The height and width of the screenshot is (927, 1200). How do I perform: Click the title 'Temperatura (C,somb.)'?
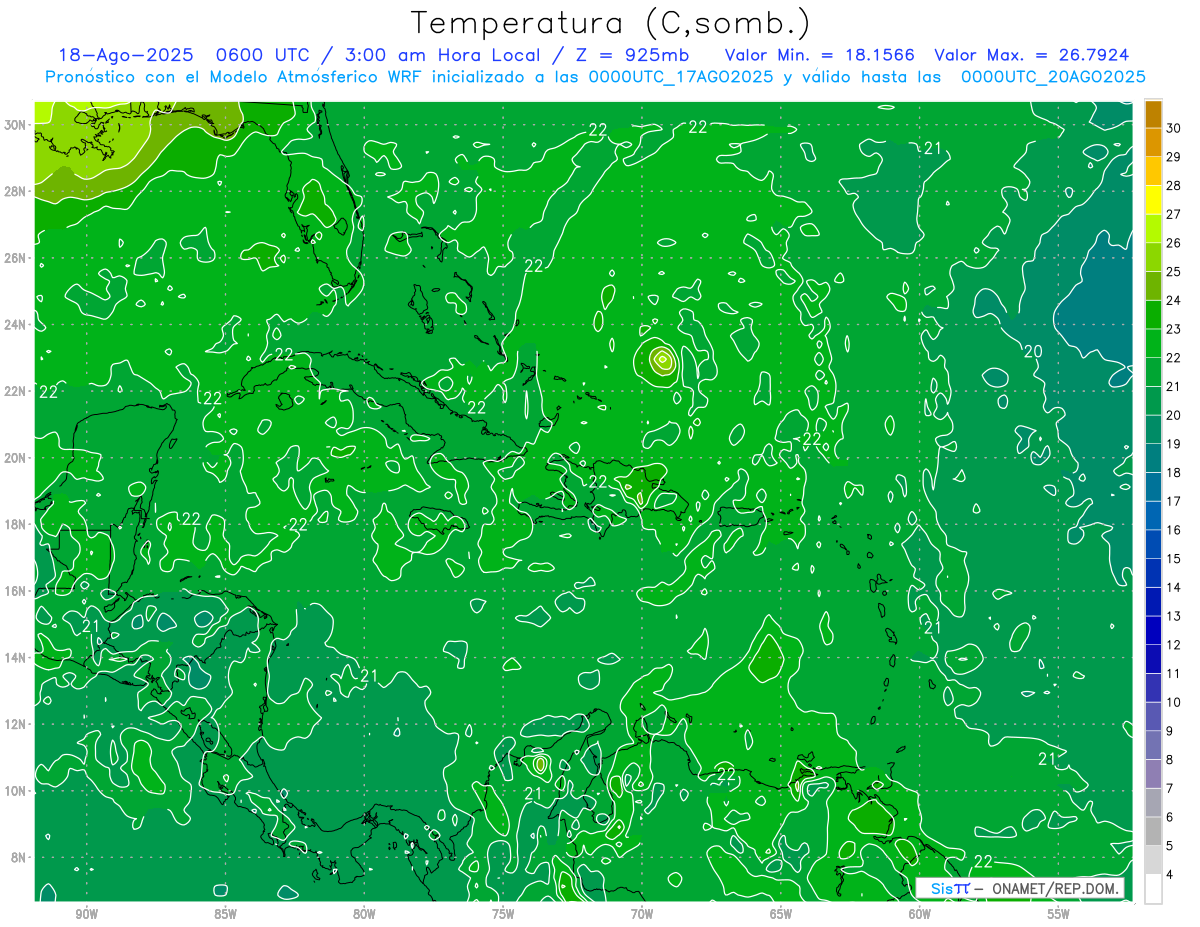click(x=611, y=23)
